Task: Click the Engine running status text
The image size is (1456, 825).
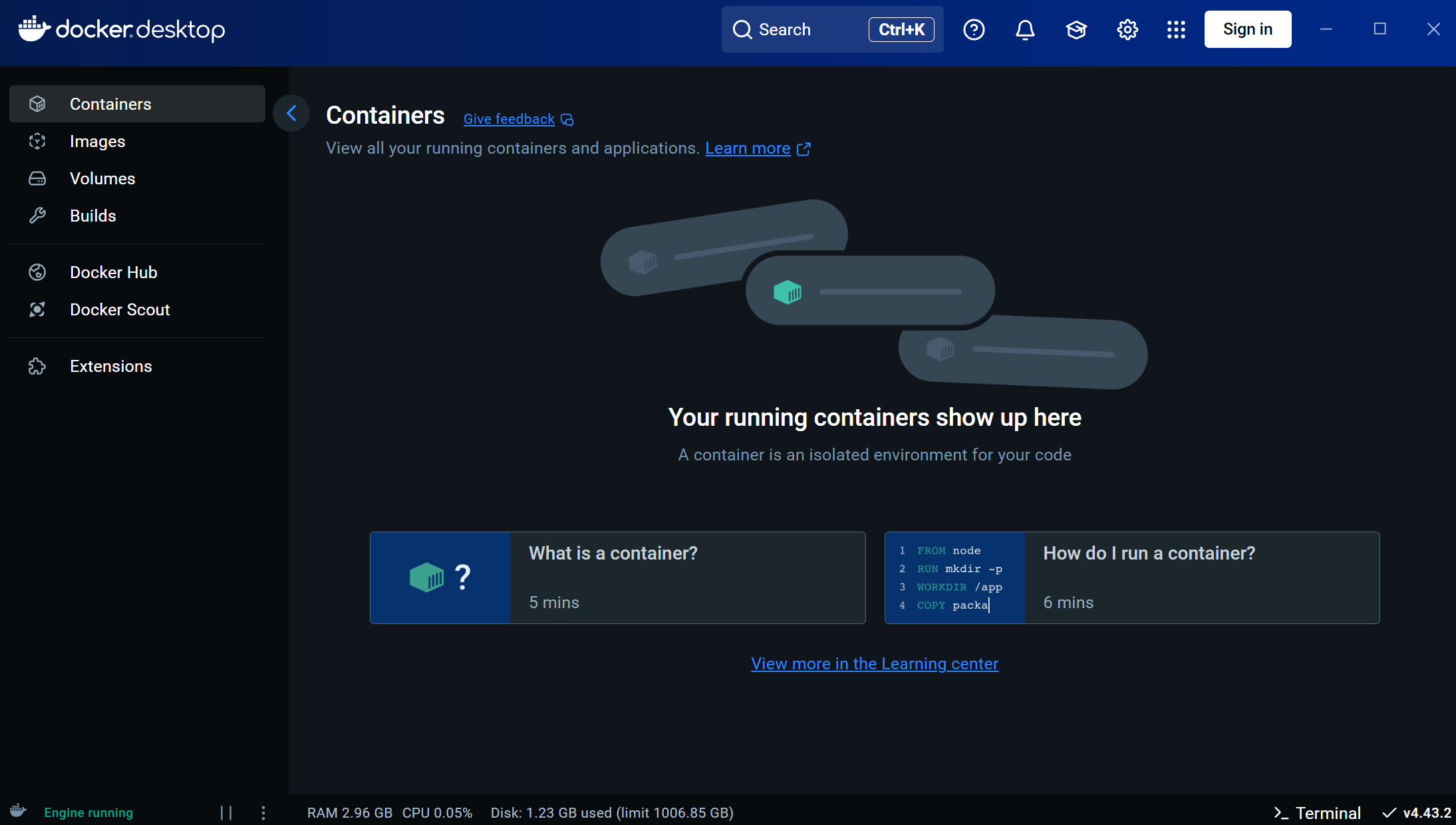Action: (x=88, y=813)
